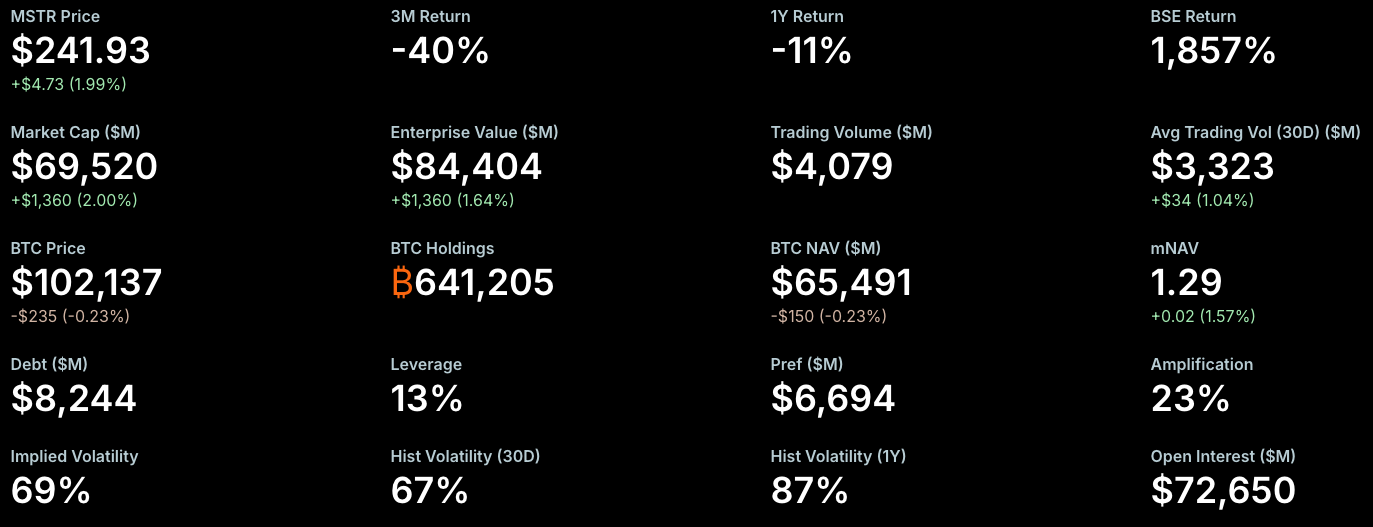Click the Open Interest value $72,650

(1223, 491)
